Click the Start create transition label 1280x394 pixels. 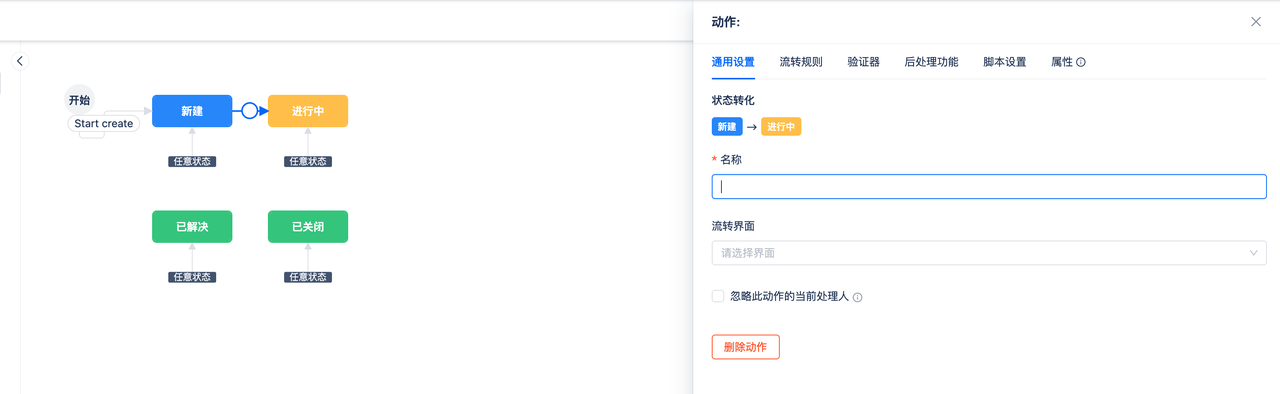pos(104,124)
